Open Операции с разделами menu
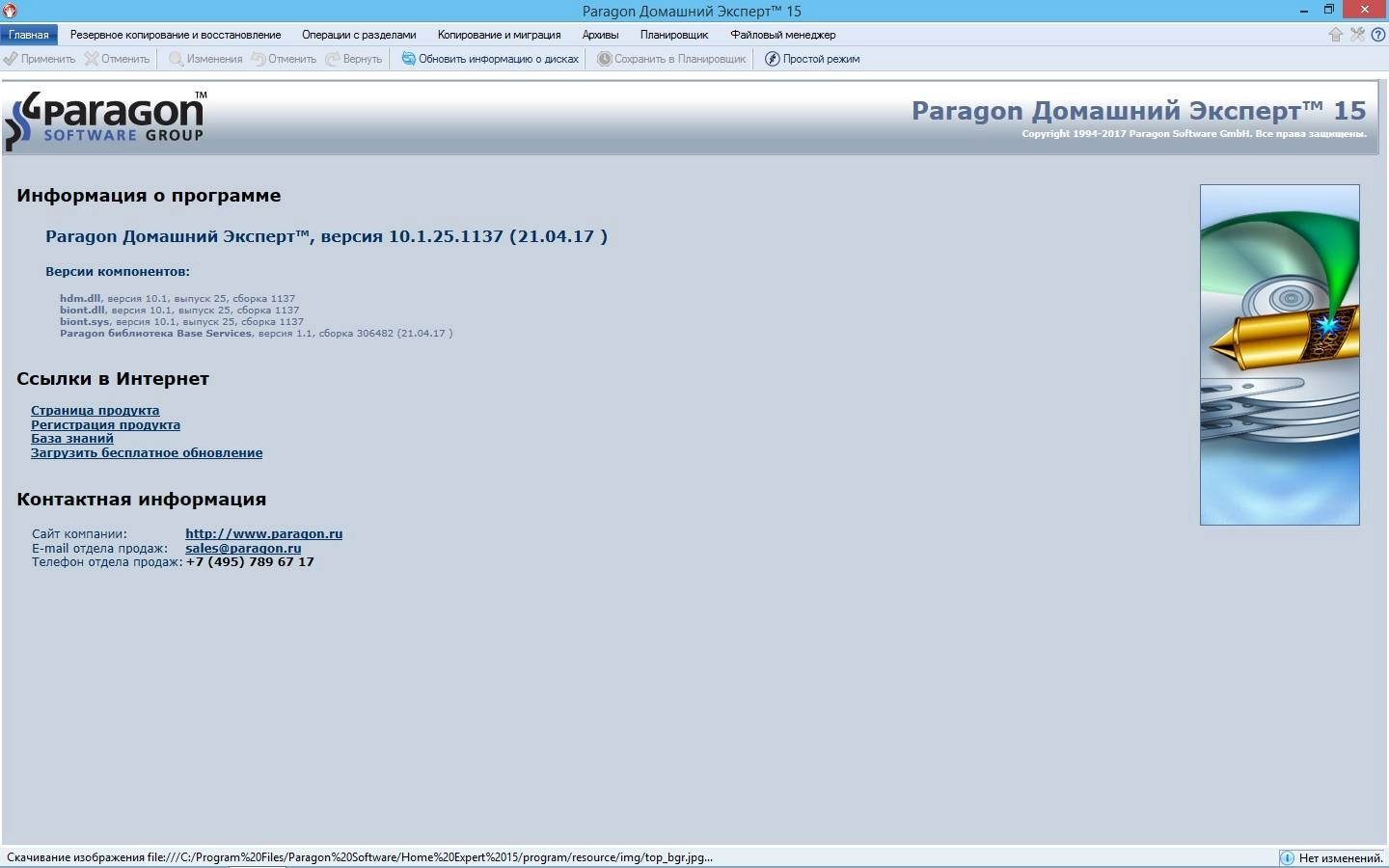The width and height of the screenshot is (1389, 868). click(359, 35)
